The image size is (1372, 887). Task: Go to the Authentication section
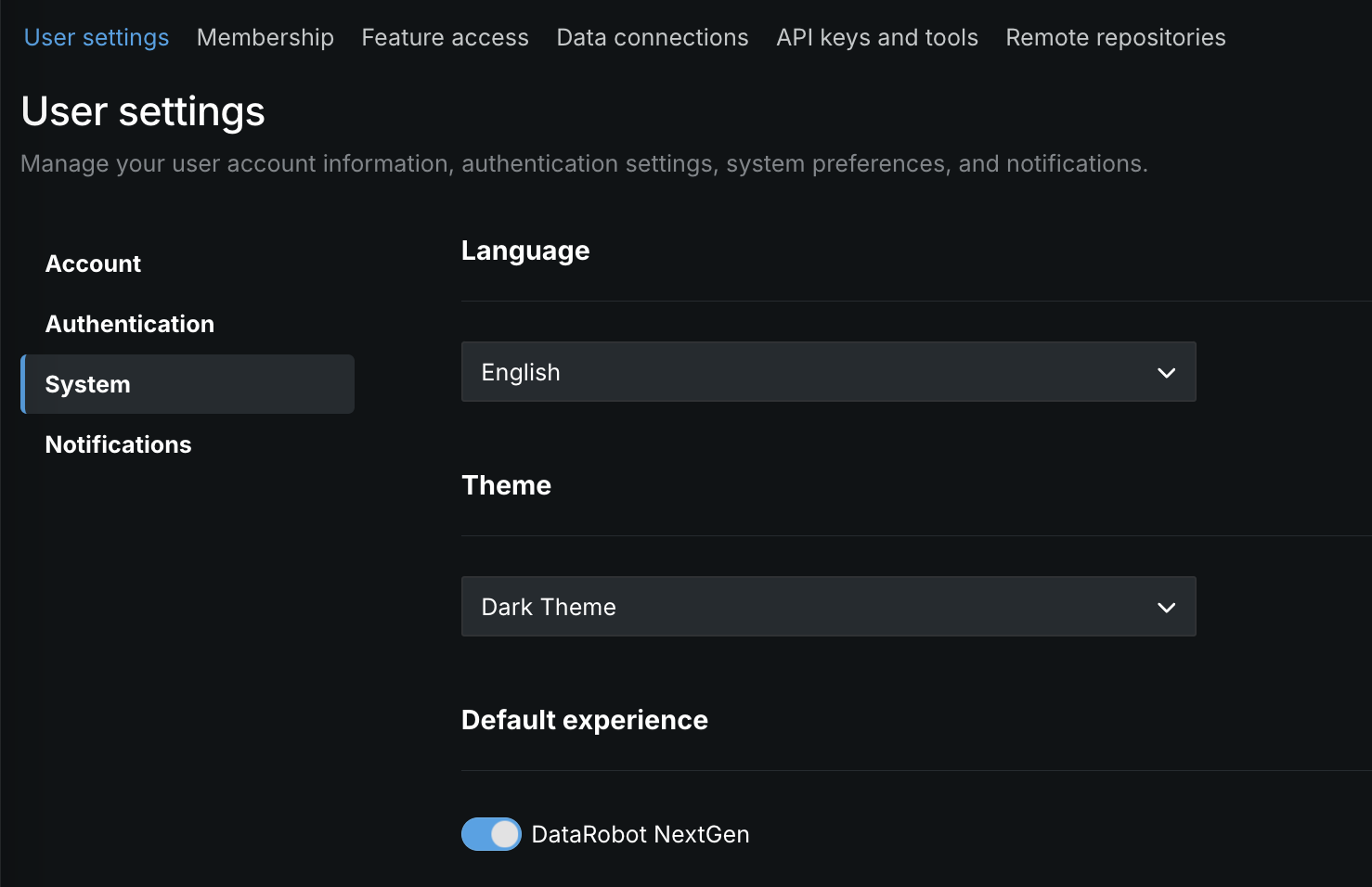pos(130,325)
